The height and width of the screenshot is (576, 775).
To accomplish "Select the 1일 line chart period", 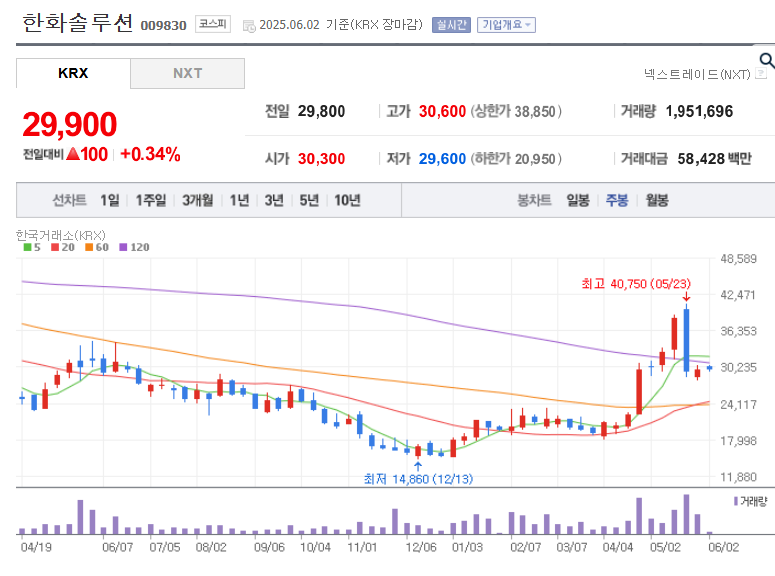I will (110, 200).
